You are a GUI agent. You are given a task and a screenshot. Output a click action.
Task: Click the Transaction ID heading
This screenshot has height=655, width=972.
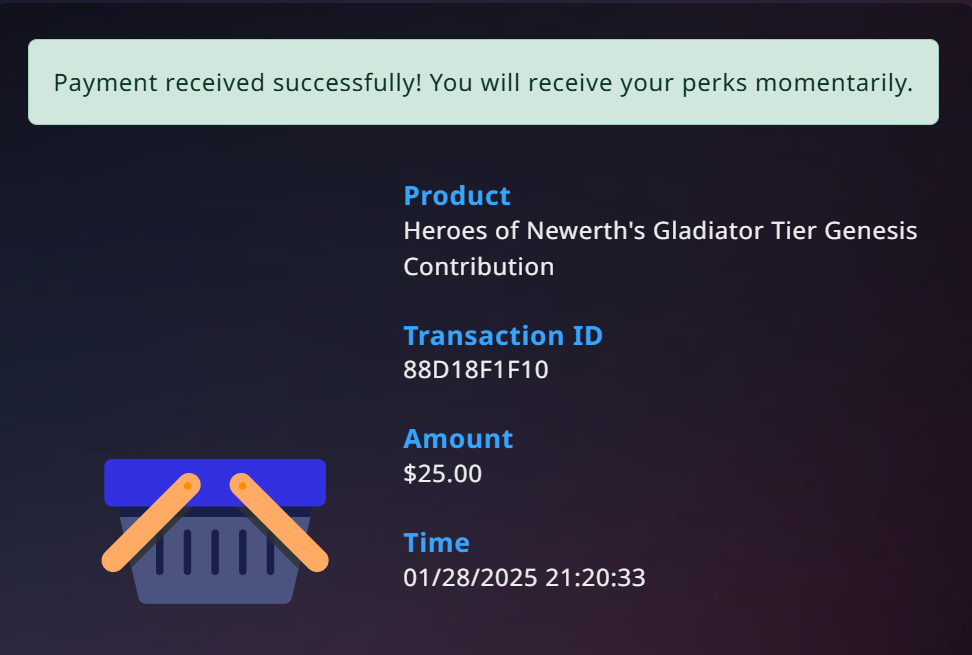point(502,335)
